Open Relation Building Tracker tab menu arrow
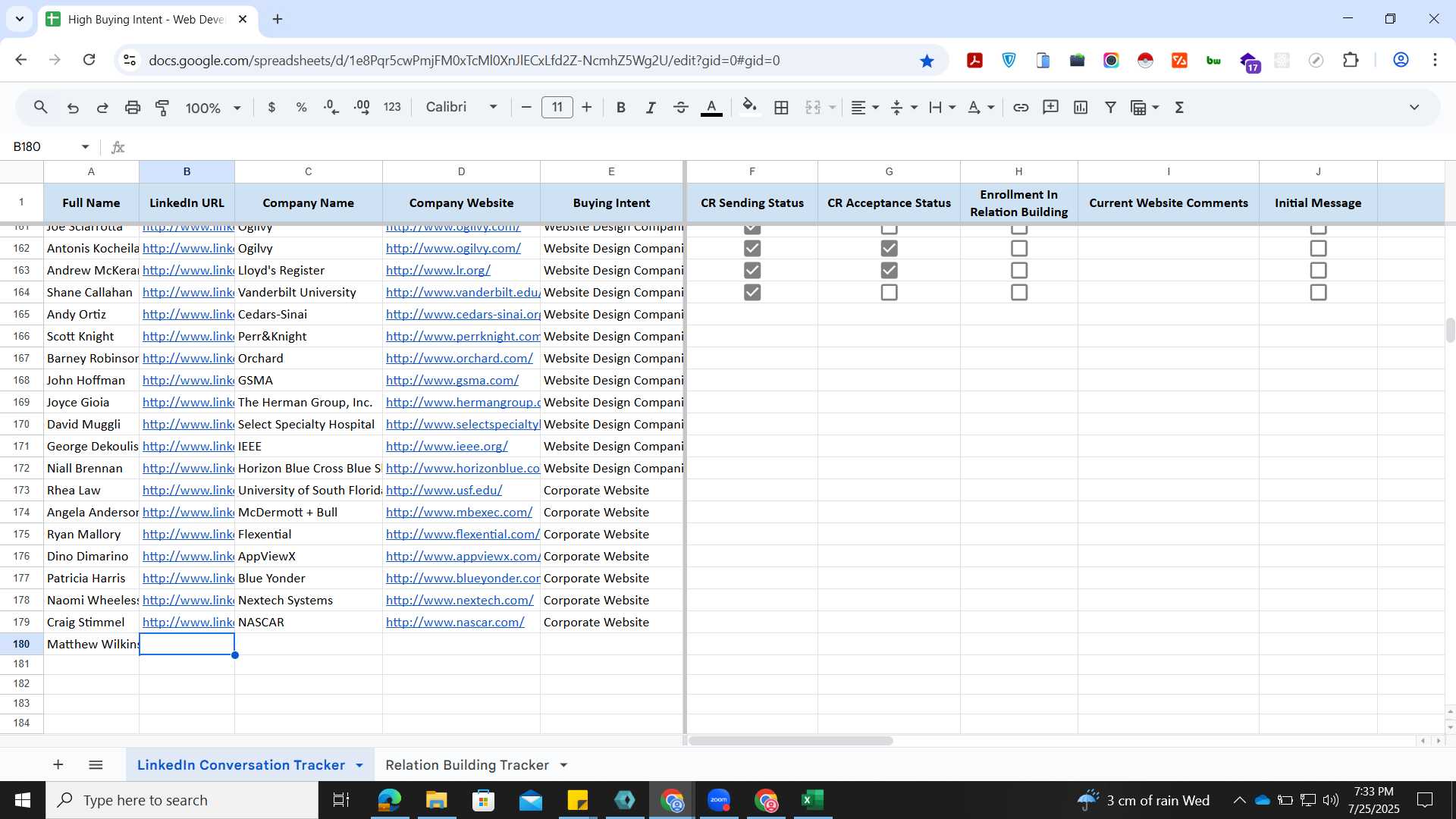Image resolution: width=1456 pixels, height=819 pixels. 563,765
